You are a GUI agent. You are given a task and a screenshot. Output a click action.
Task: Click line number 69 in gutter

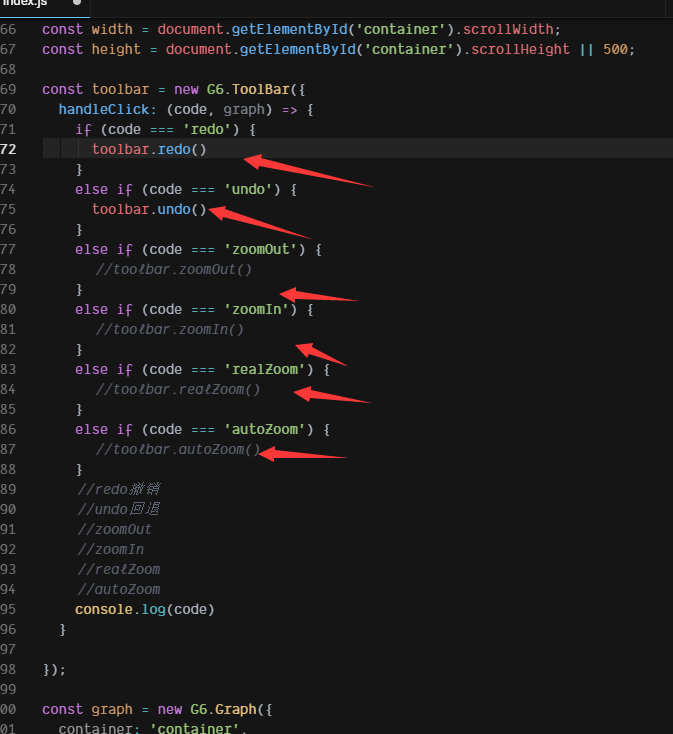(8, 89)
